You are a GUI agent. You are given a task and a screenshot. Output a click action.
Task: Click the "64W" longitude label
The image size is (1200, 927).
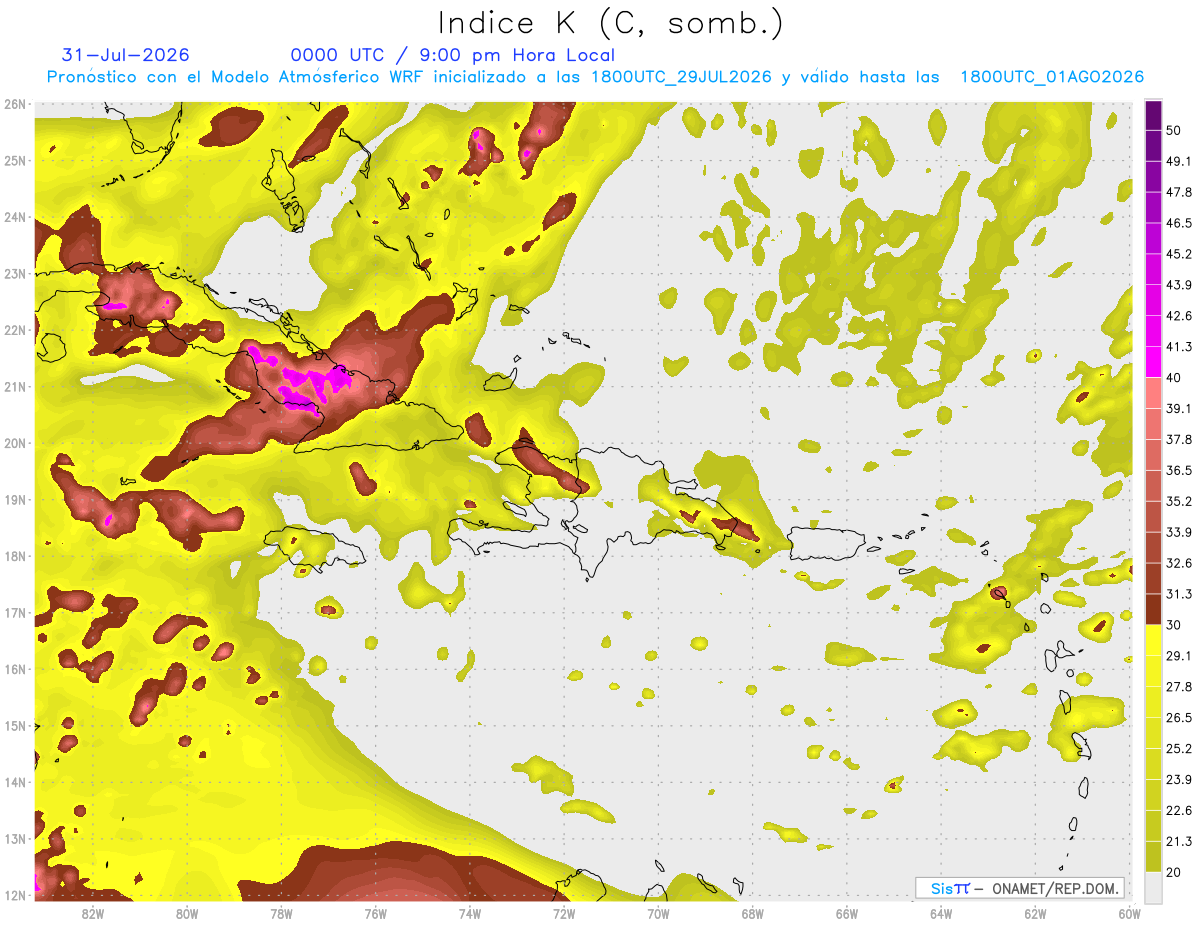tap(941, 913)
